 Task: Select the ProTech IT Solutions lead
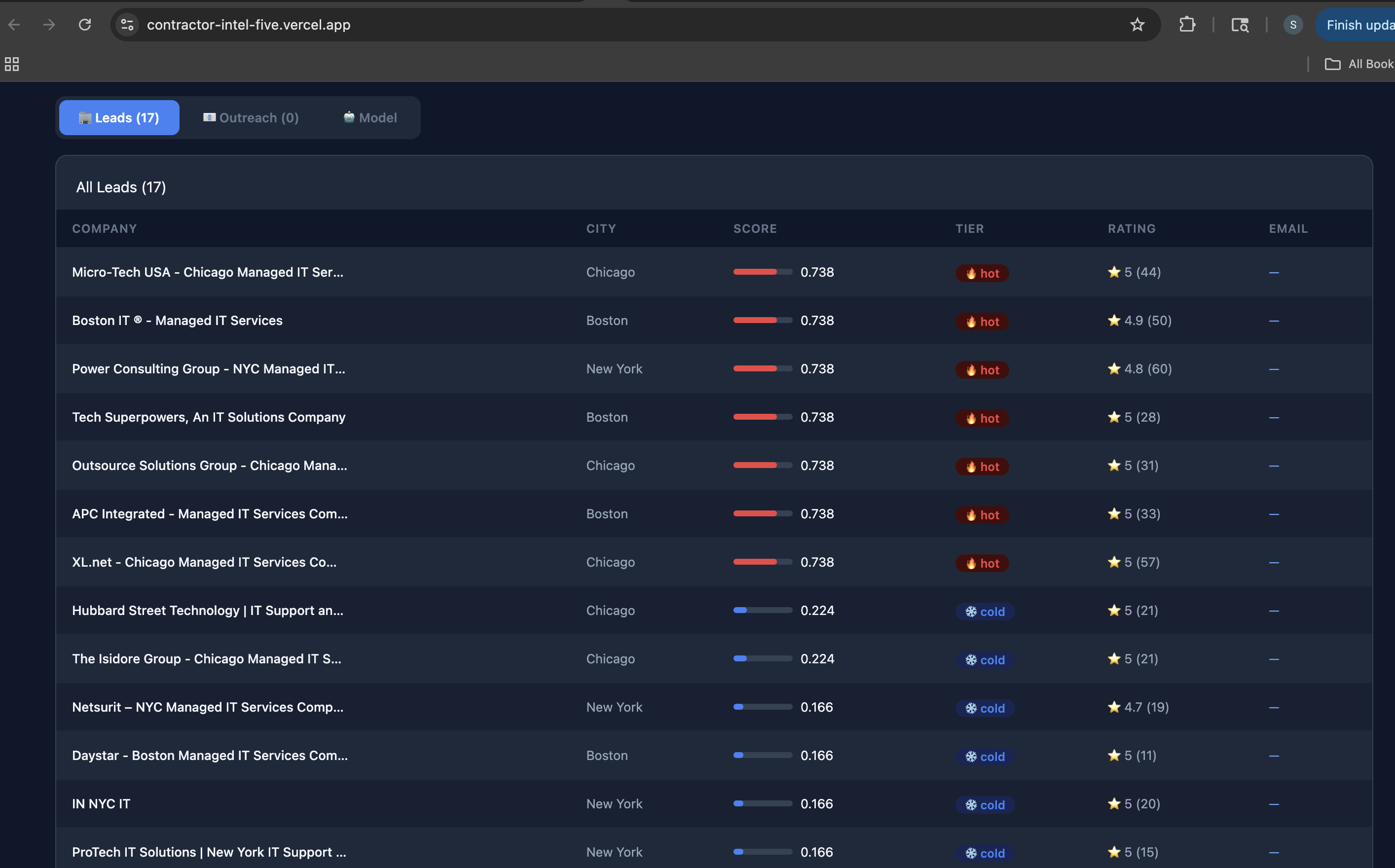click(209, 853)
